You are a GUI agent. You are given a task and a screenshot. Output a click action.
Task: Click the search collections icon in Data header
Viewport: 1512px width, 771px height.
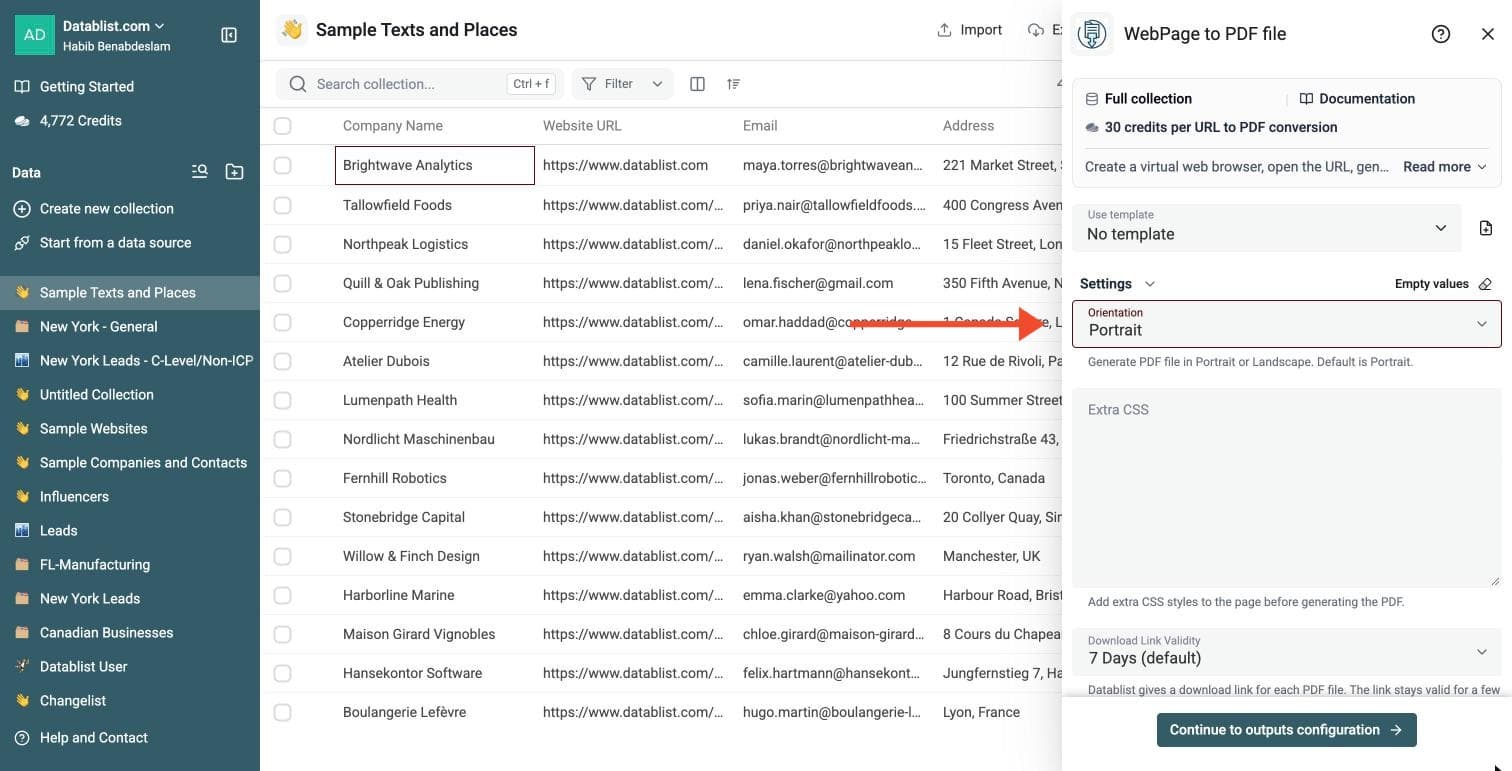pyautogui.click(x=200, y=172)
